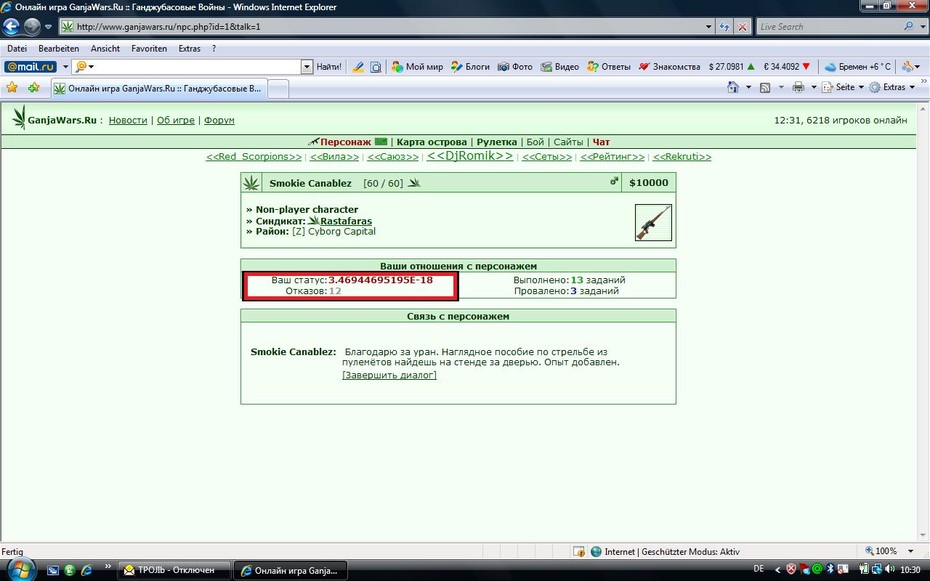Open the Рулетка link

pyautogui.click(x=496, y=142)
